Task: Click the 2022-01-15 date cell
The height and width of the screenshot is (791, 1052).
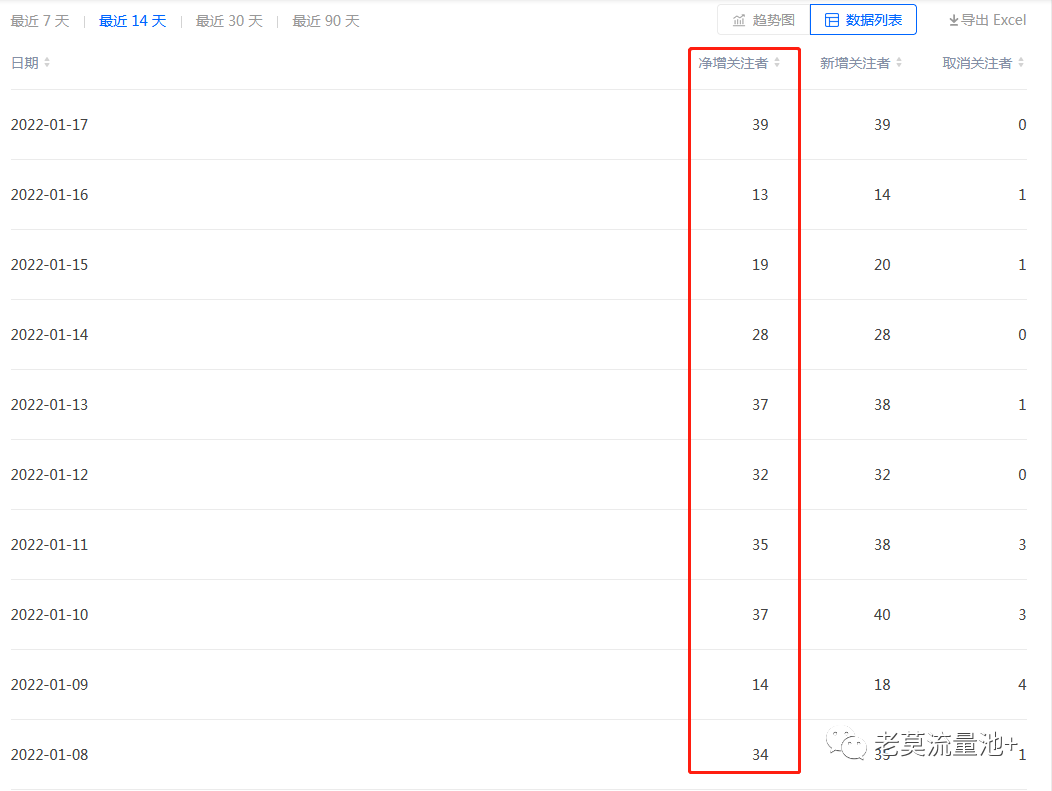Action: pos(49,265)
